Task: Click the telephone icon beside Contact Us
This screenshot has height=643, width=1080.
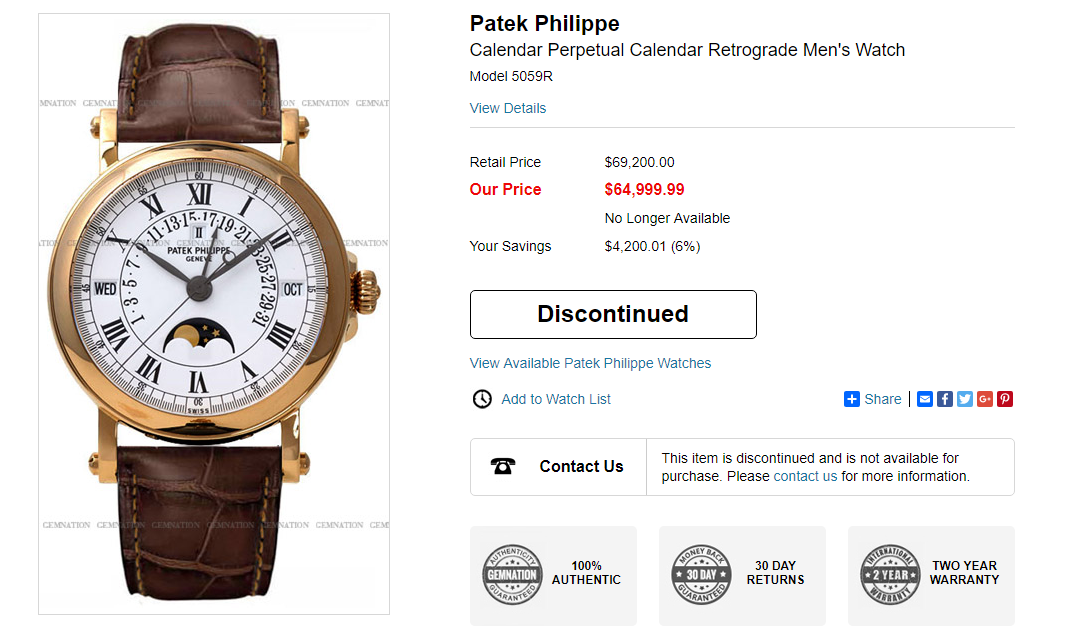Action: pos(503,466)
